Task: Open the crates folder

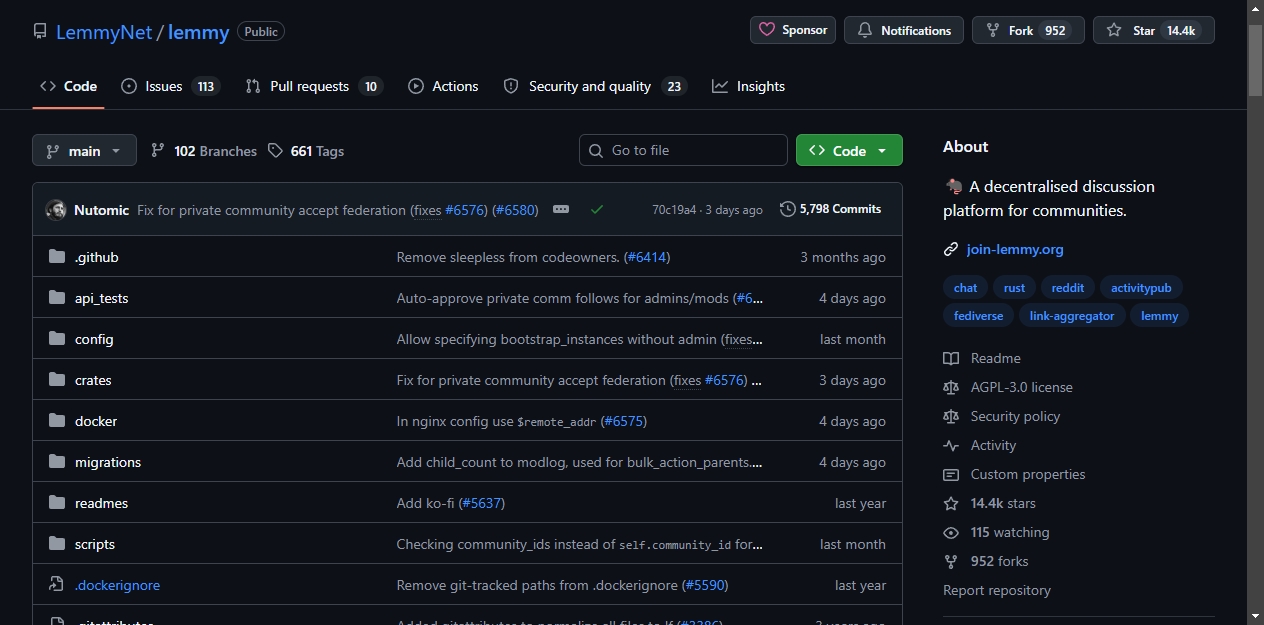Action: pyautogui.click(x=93, y=380)
